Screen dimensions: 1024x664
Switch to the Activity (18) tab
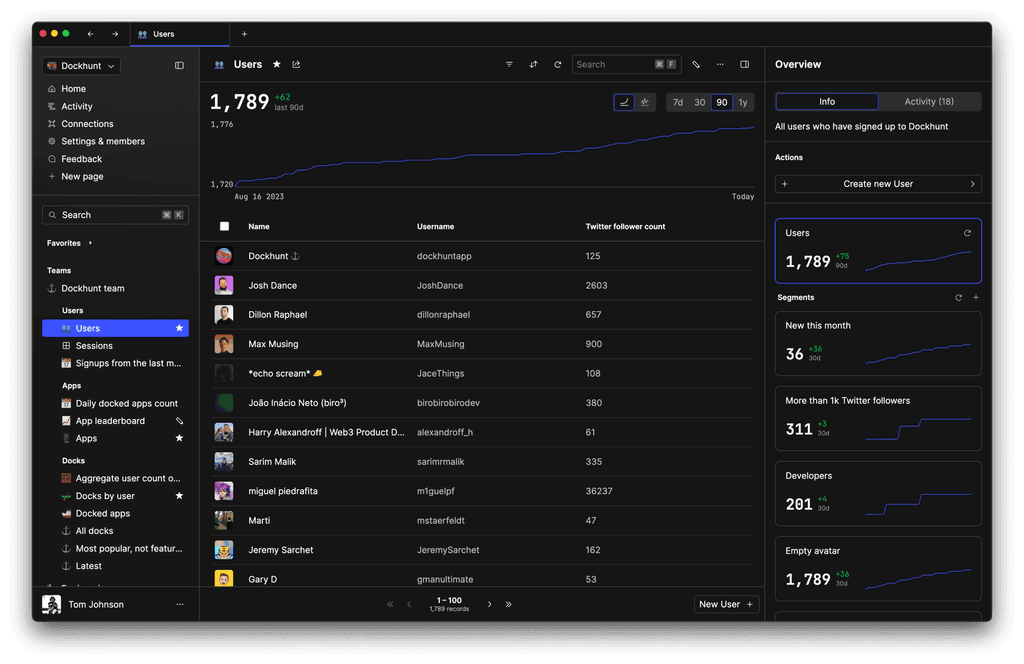coord(929,102)
